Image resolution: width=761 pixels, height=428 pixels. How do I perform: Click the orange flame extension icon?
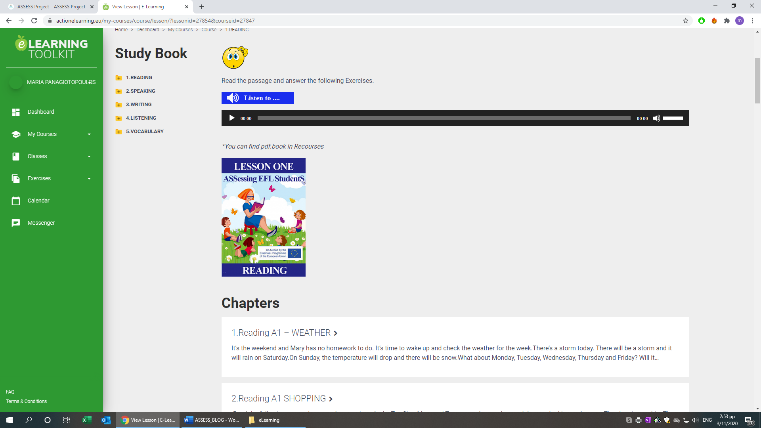(x=714, y=21)
